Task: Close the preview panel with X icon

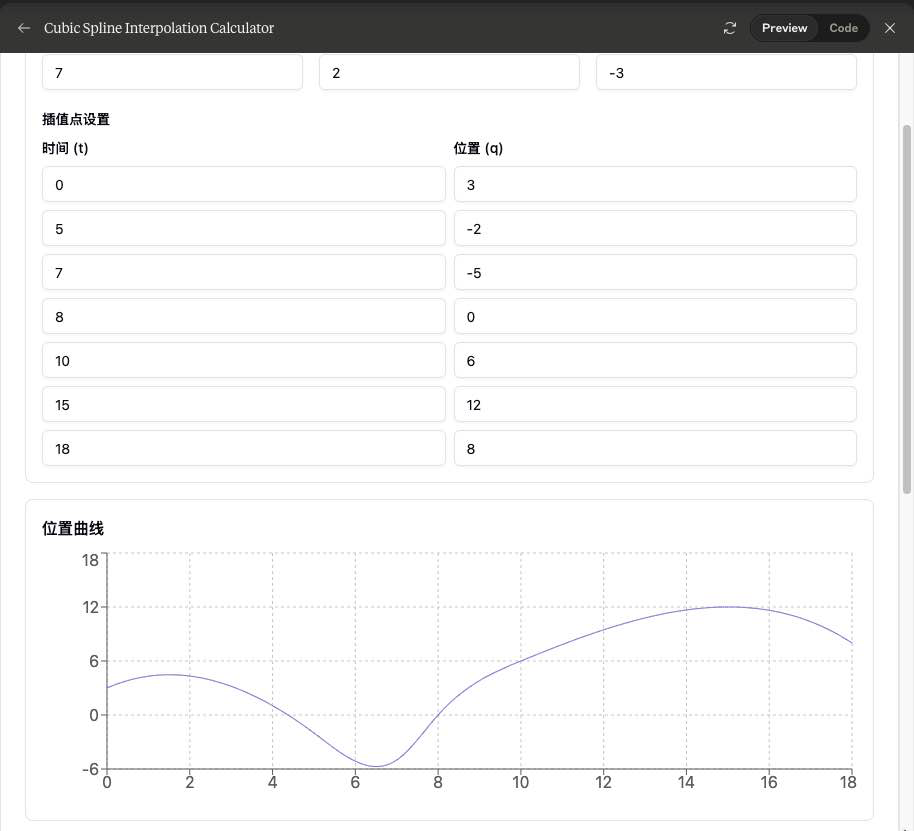Action: click(890, 28)
